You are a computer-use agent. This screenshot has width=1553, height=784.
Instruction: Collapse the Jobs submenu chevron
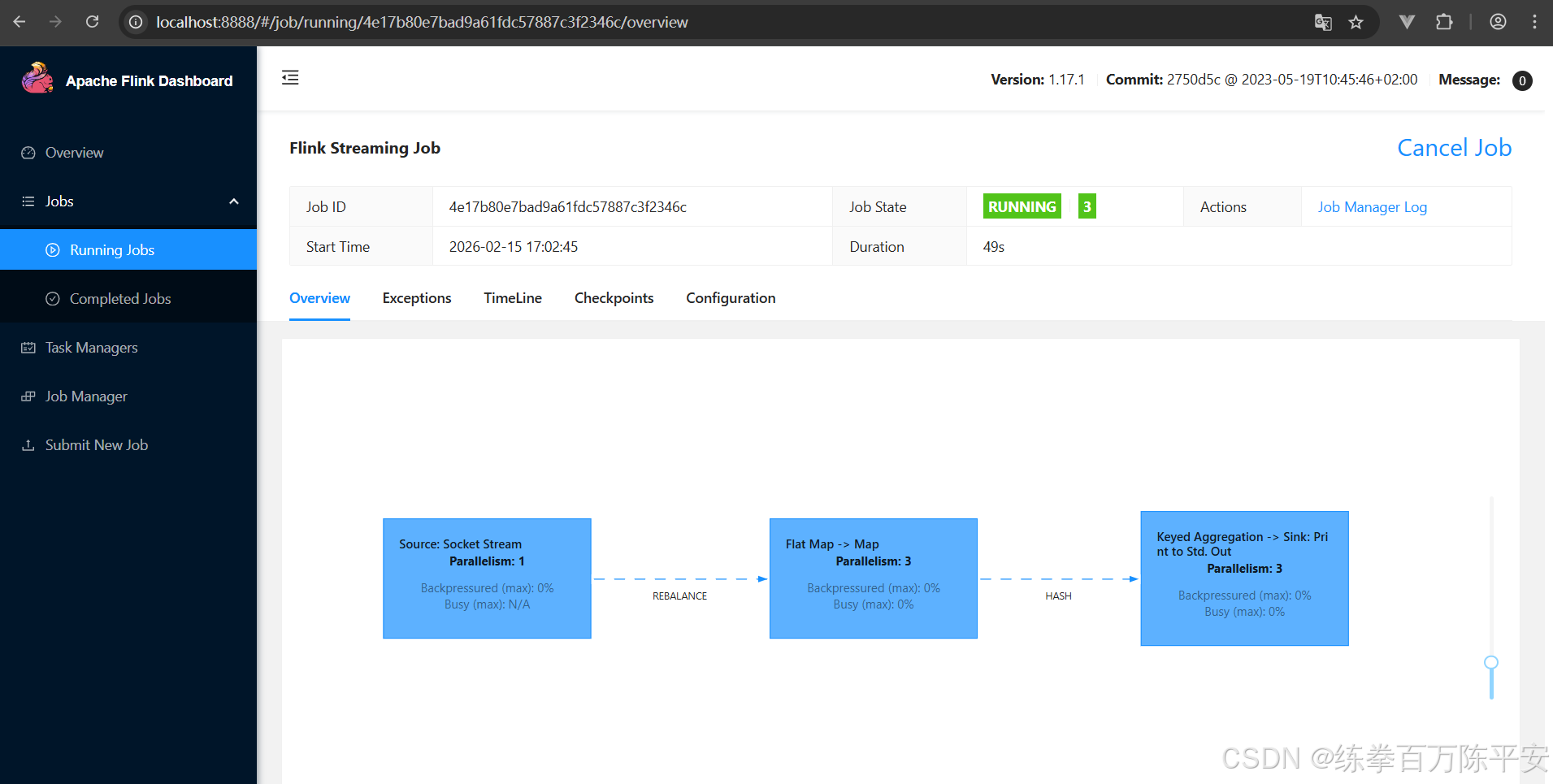(x=234, y=201)
